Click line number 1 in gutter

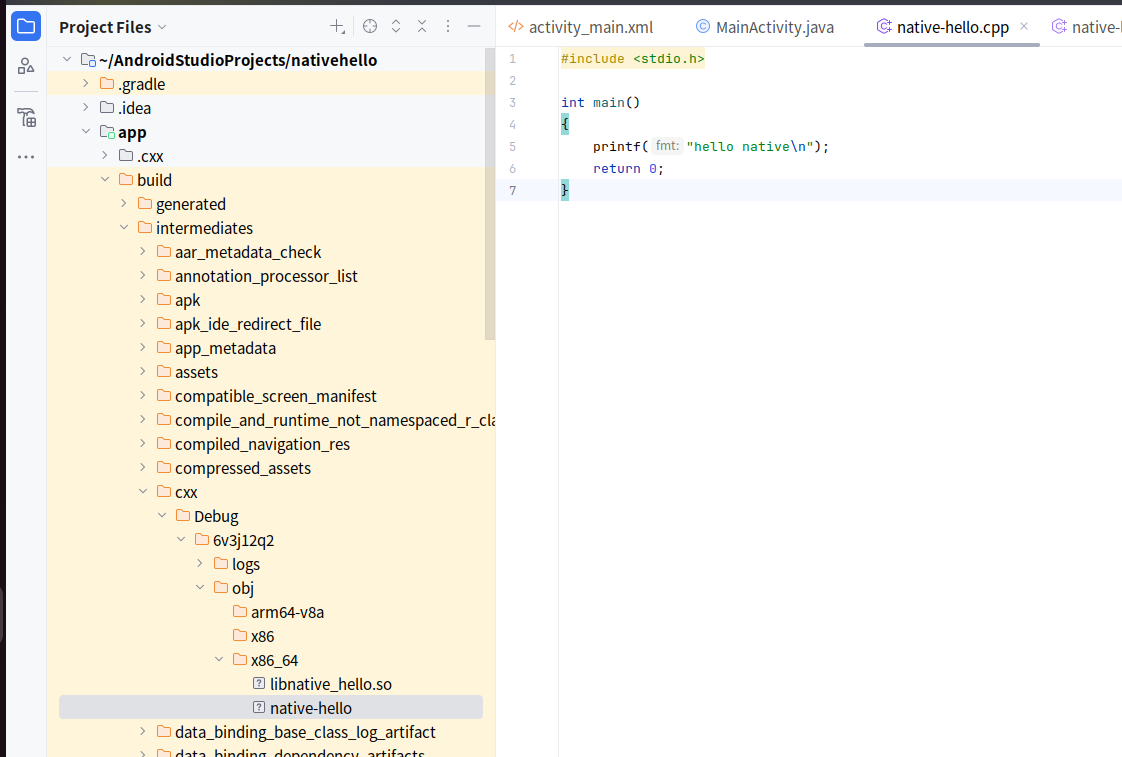[512, 59]
